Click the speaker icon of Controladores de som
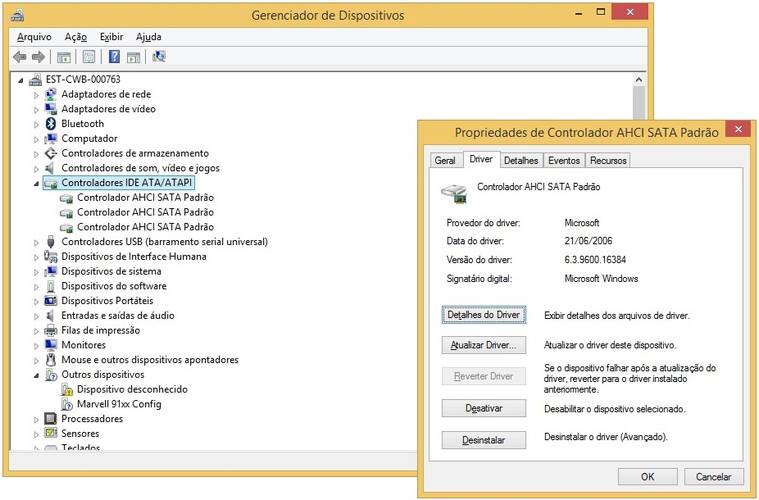Viewport: 759px width, 500px height. (x=50, y=168)
